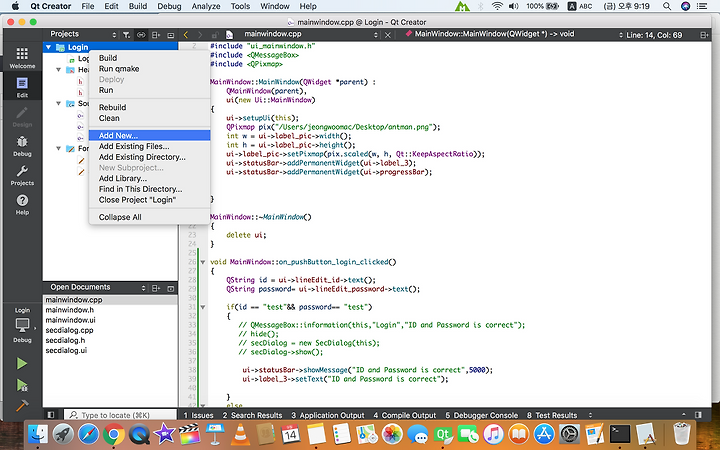
Task: Open Test Results pane
Action: [552, 415]
